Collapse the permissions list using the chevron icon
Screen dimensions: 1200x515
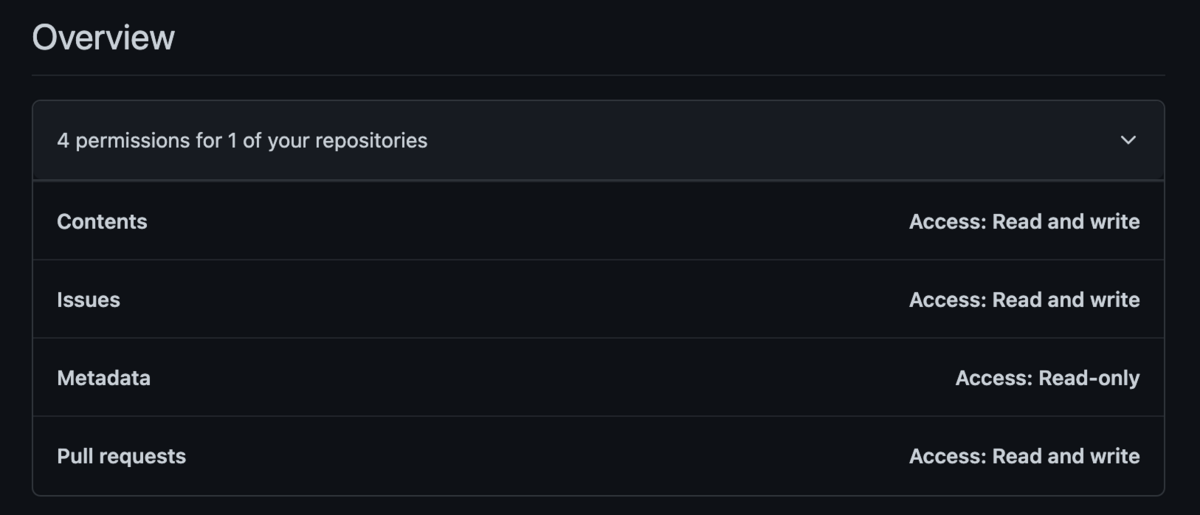(1128, 140)
